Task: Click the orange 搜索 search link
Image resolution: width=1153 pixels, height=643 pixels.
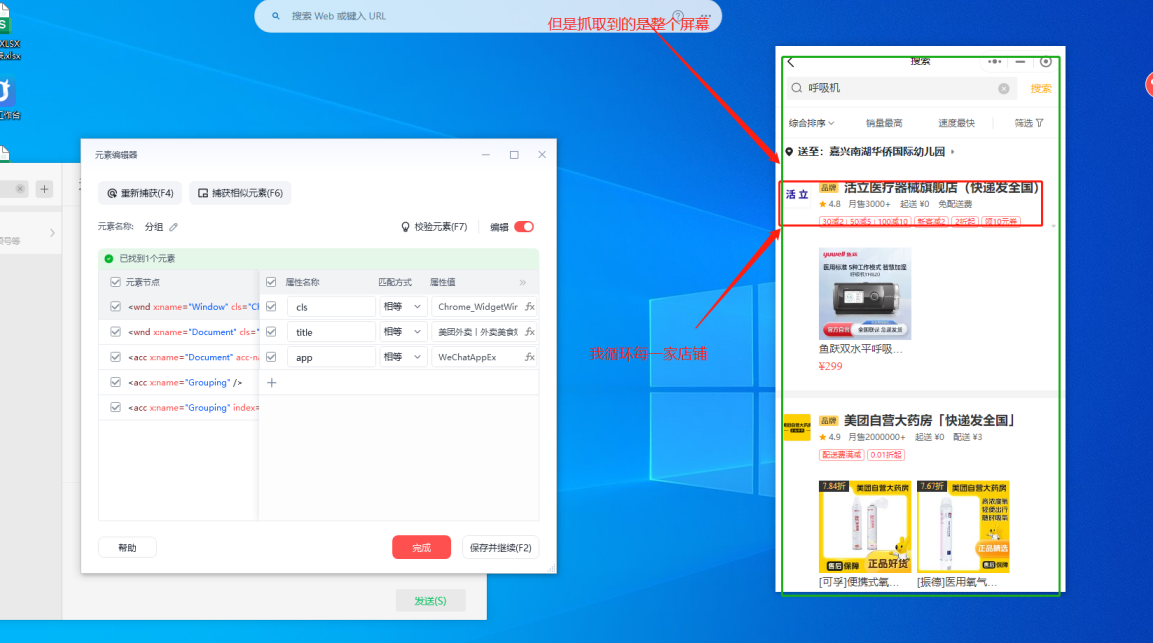Action: (x=1040, y=88)
